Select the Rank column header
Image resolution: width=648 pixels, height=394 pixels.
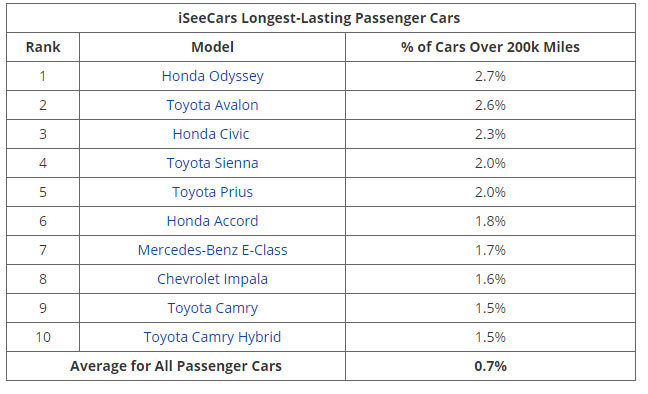coord(43,47)
